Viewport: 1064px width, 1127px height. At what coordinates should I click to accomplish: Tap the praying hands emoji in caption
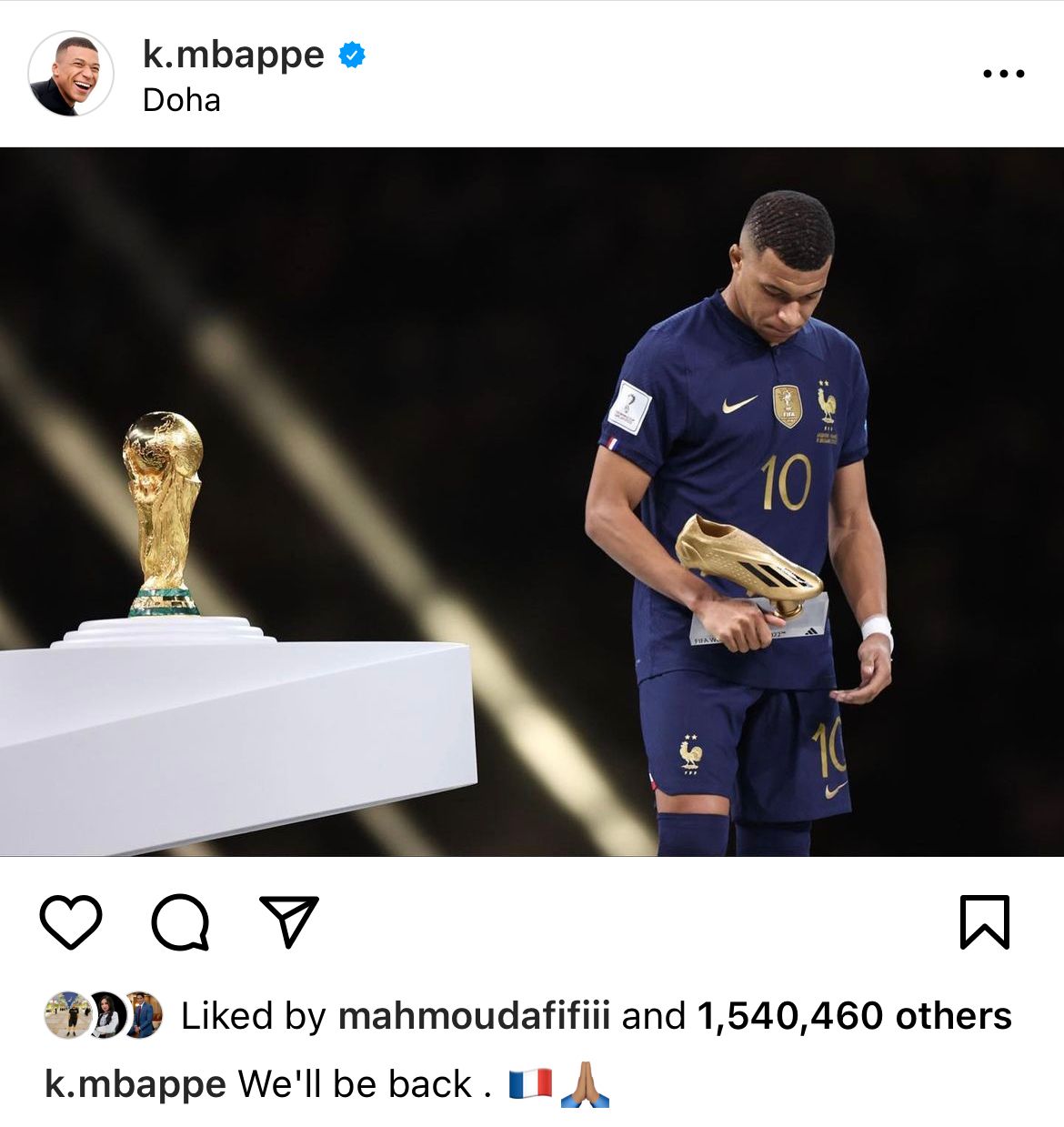[585, 1084]
